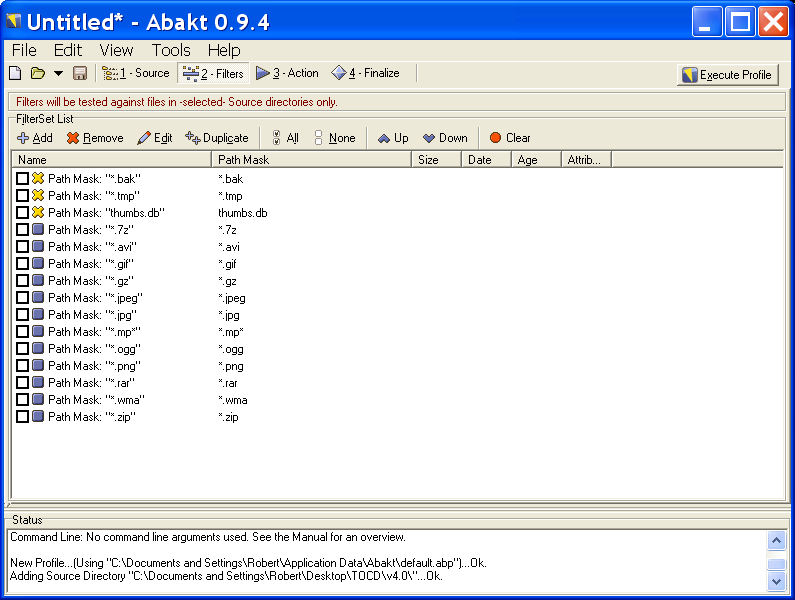795x600 pixels.
Task: Open the Tools menu
Action: click(x=171, y=50)
